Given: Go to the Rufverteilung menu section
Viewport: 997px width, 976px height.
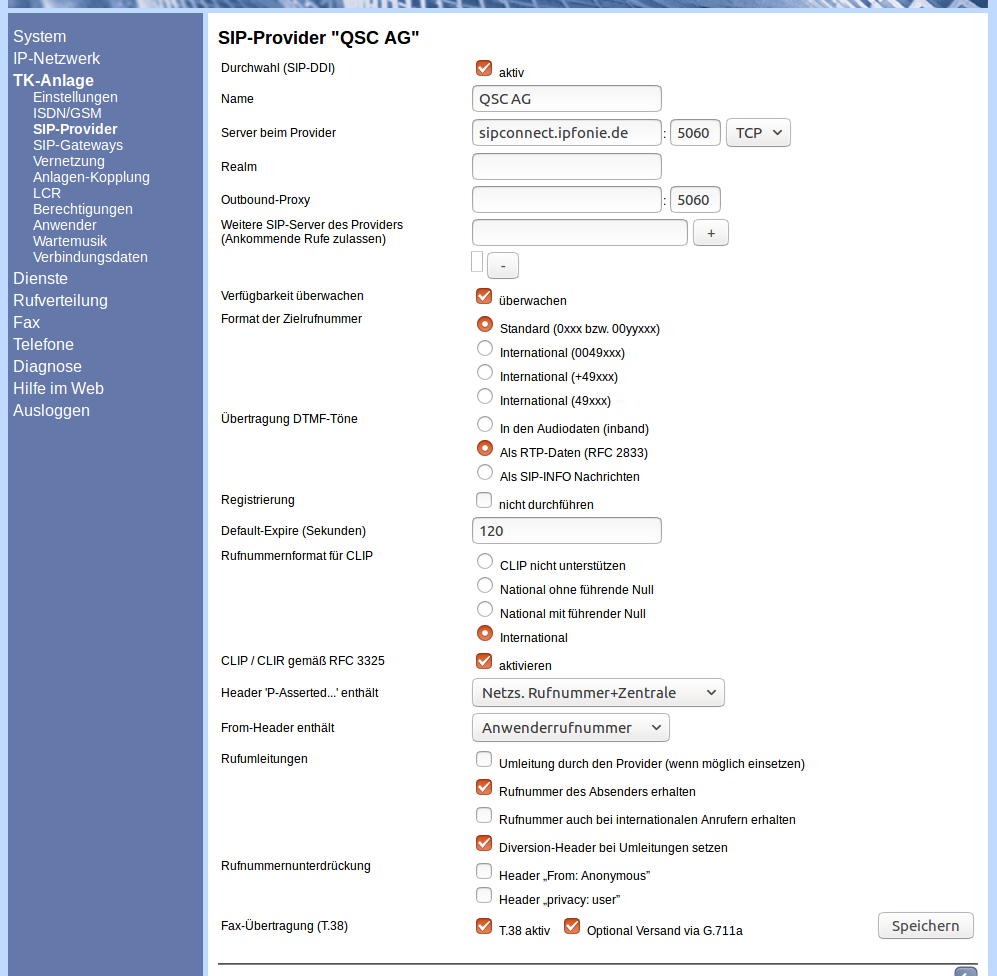Looking at the screenshot, I should 60,300.
